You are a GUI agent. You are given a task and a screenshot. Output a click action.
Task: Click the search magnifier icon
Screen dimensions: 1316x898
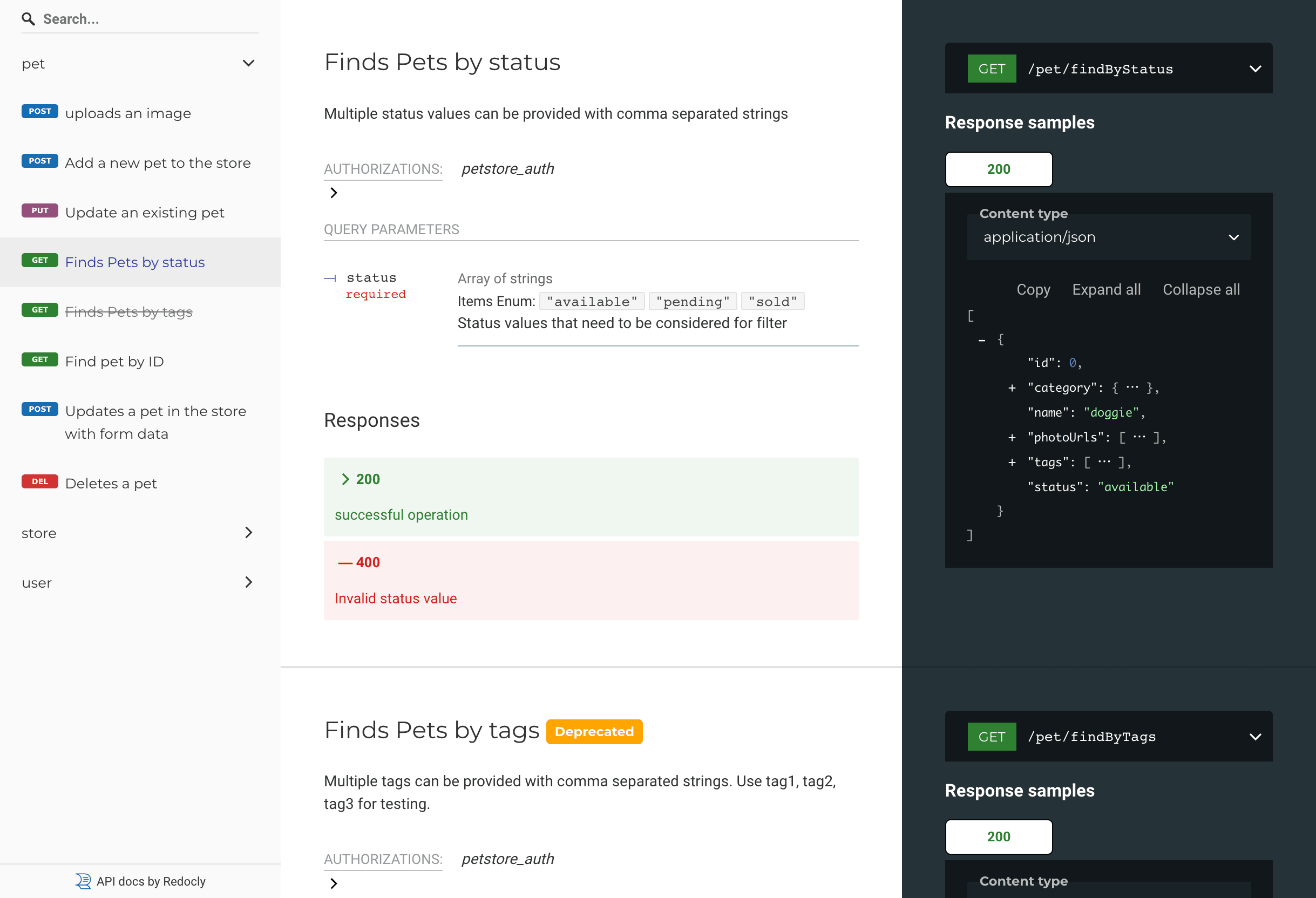pyautogui.click(x=28, y=19)
